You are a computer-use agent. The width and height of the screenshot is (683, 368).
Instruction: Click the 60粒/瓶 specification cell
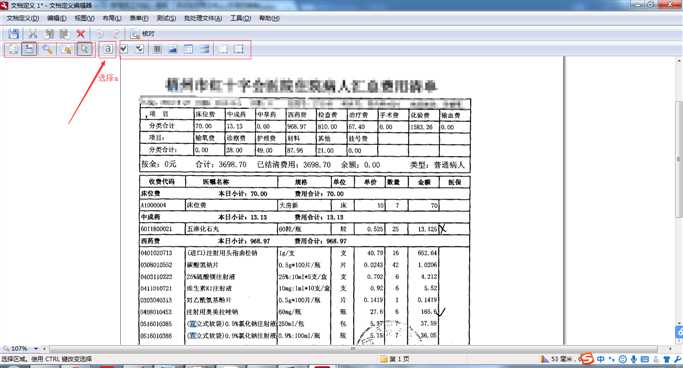tap(290, 229)
